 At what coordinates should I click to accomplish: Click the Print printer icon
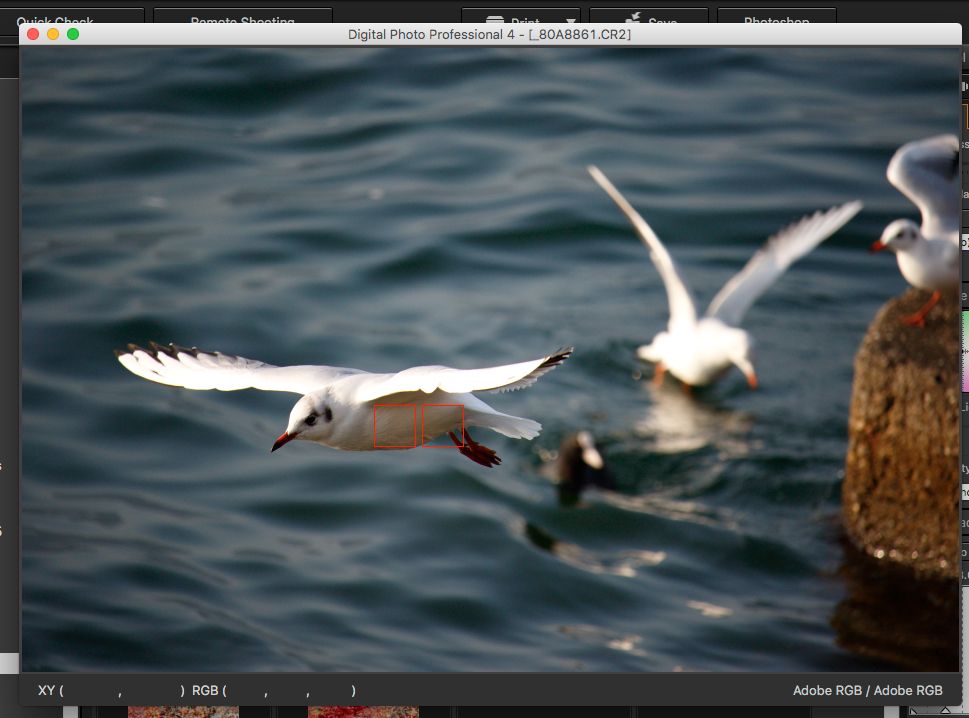click(495, 20)
